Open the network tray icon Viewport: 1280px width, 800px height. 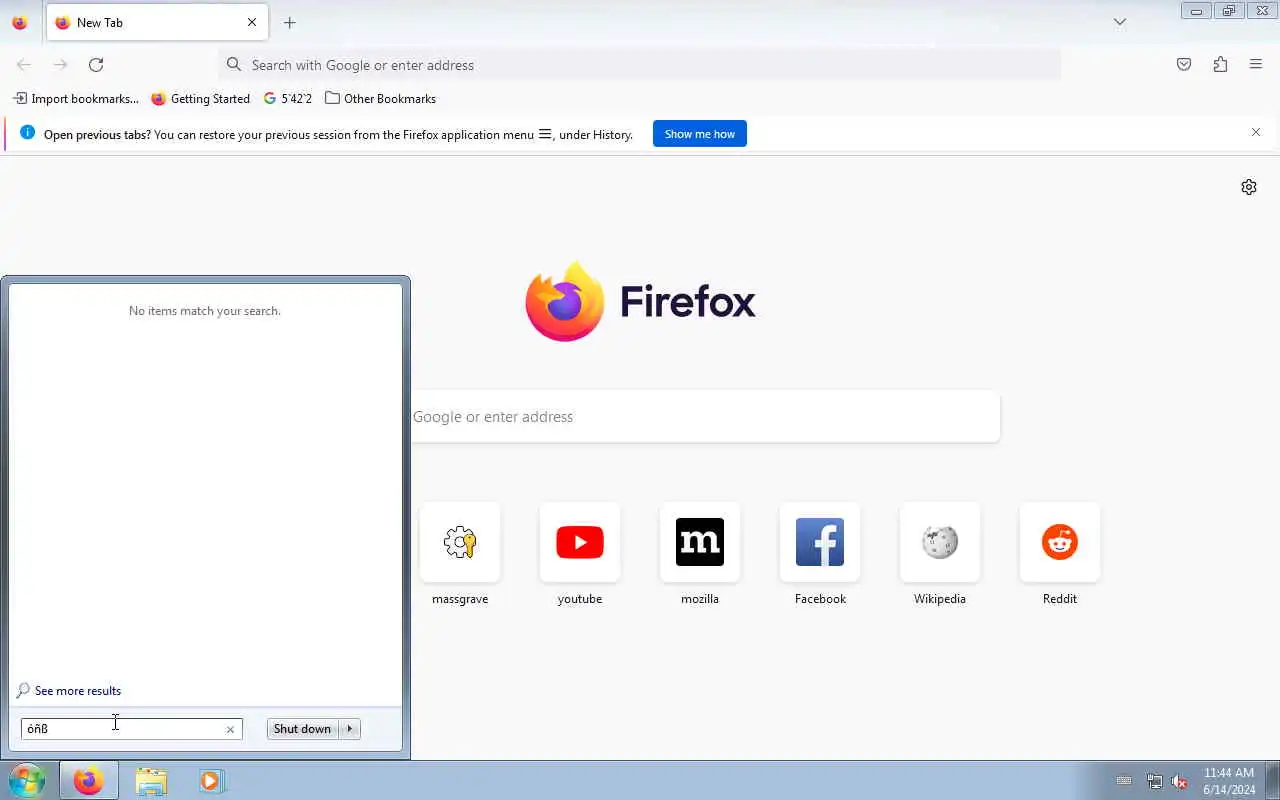(x=1155, y=781)
